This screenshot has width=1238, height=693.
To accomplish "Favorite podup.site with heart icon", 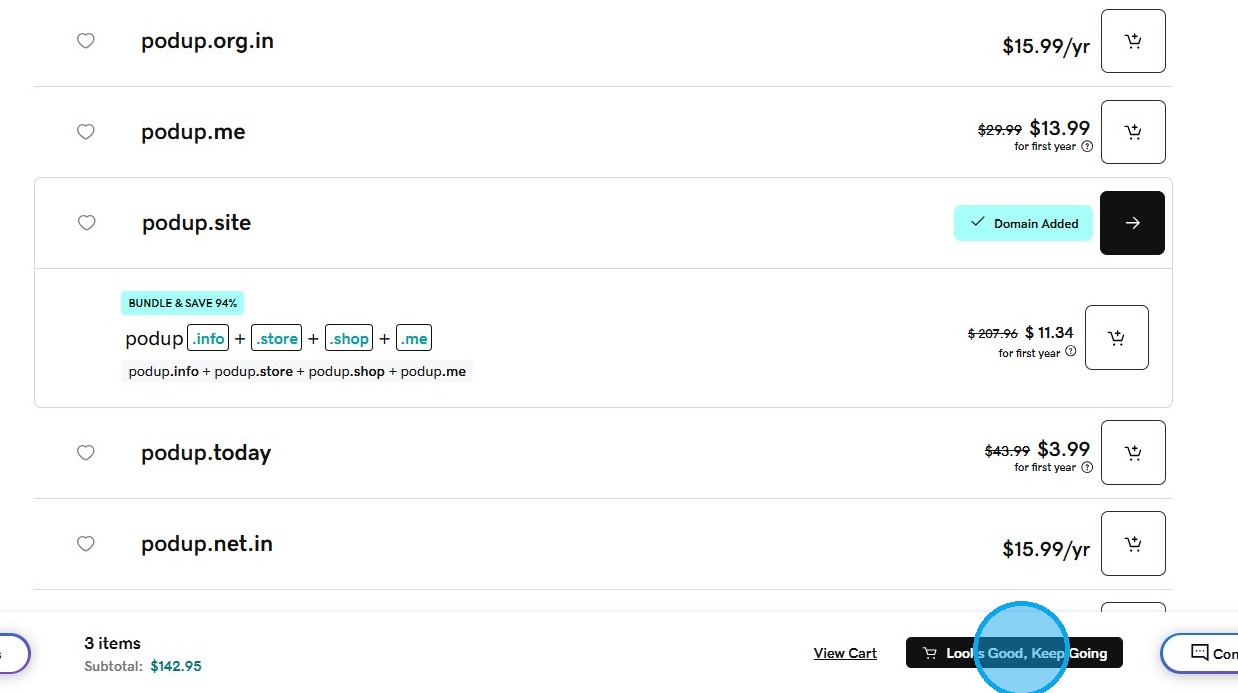I will tap(87, 223).
